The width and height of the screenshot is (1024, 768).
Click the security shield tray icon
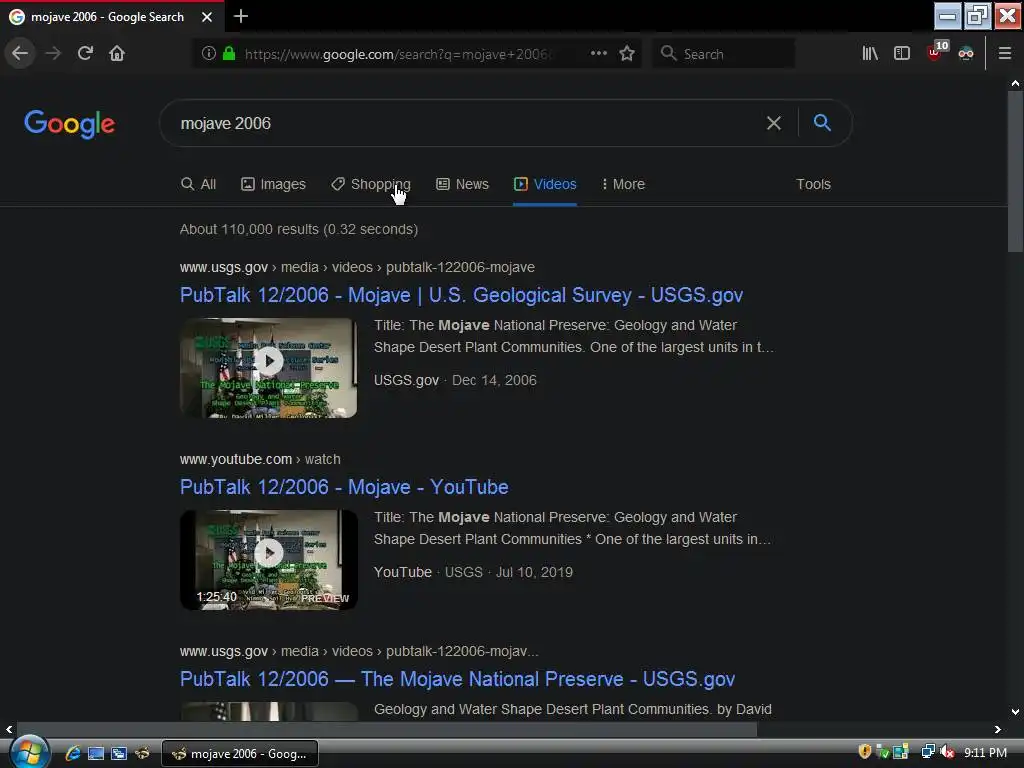[865, 752]
